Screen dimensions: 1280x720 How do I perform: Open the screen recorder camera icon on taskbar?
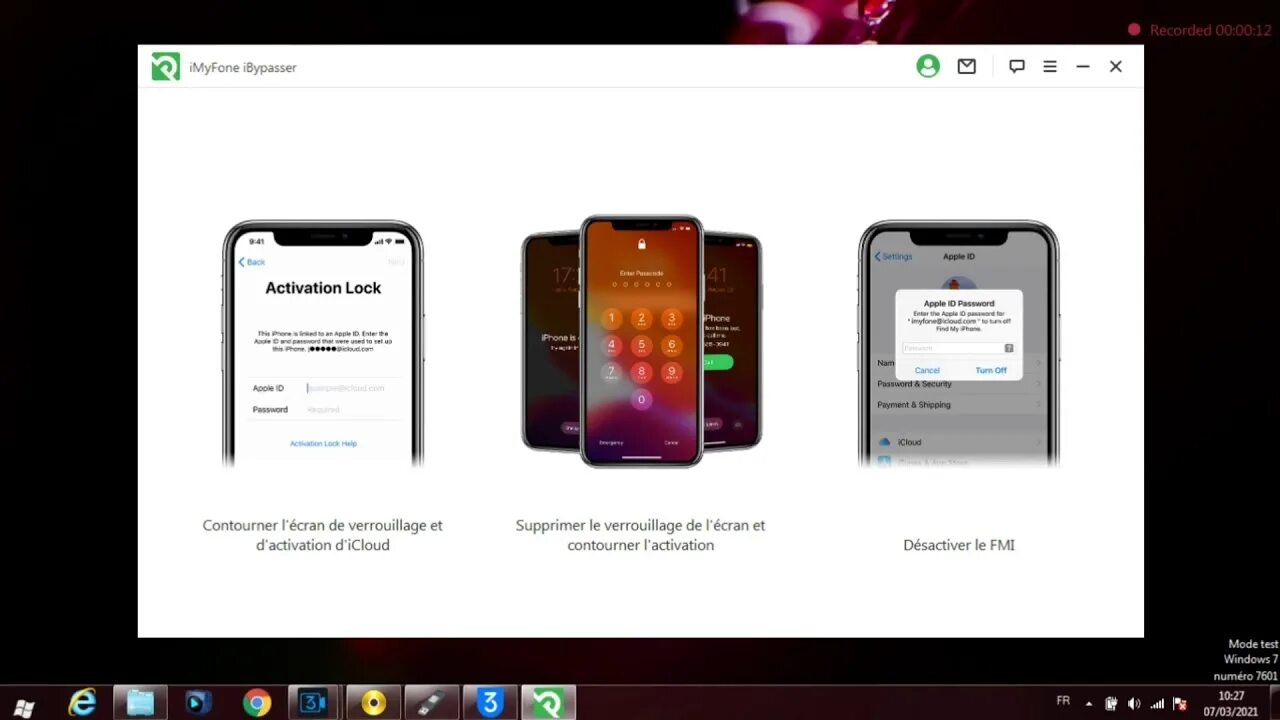[x=315, y=703]
